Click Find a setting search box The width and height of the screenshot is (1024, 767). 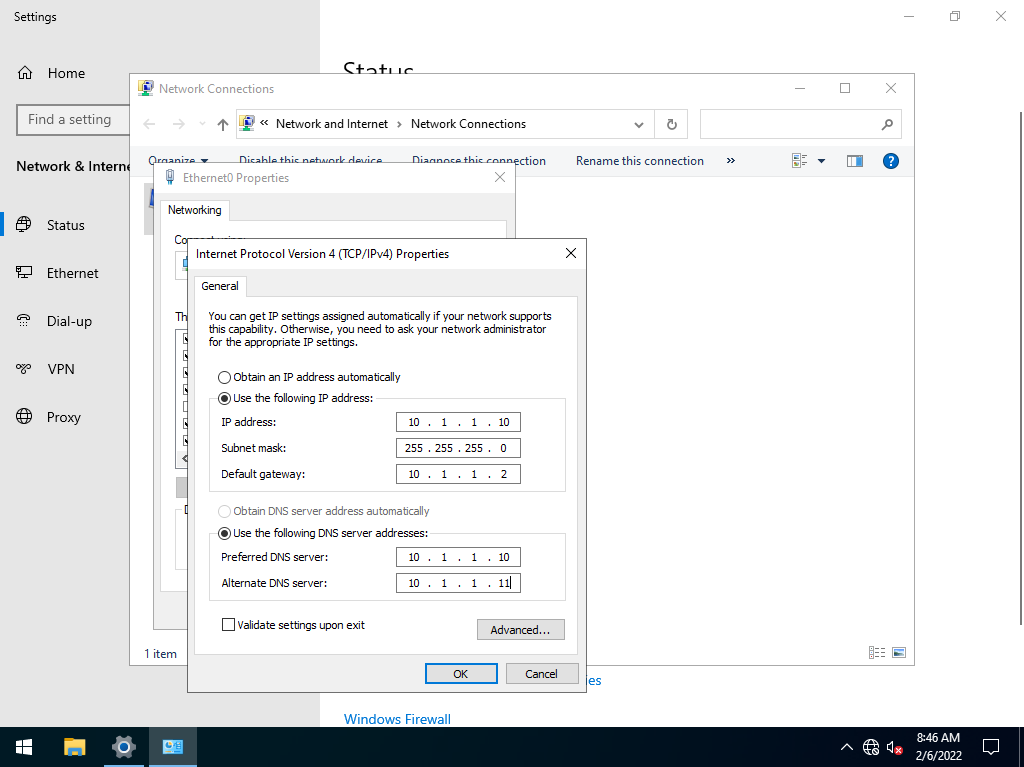[73, 120]
